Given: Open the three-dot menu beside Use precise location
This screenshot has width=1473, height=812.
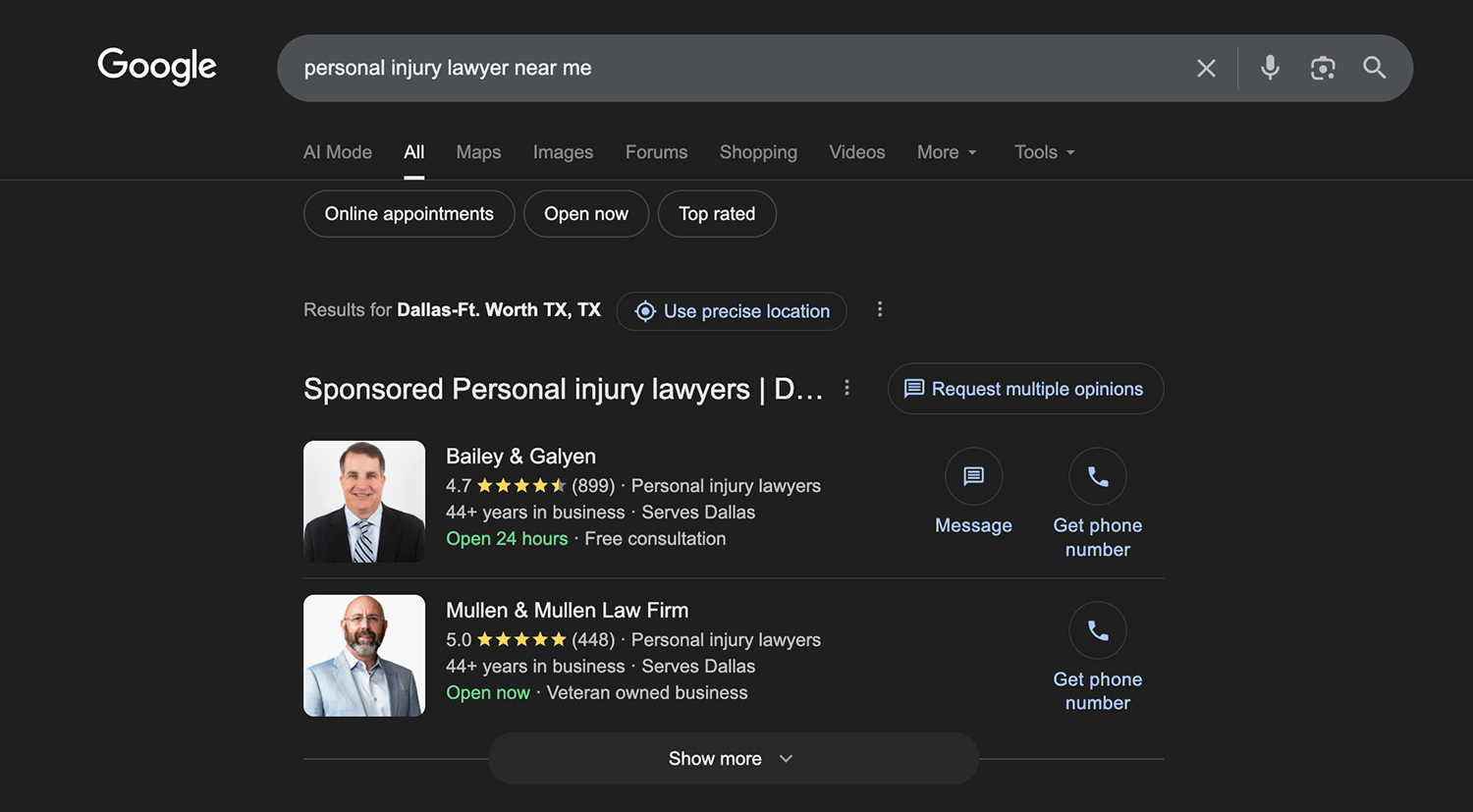Looking at the screenshot, I should click(880, 309).
